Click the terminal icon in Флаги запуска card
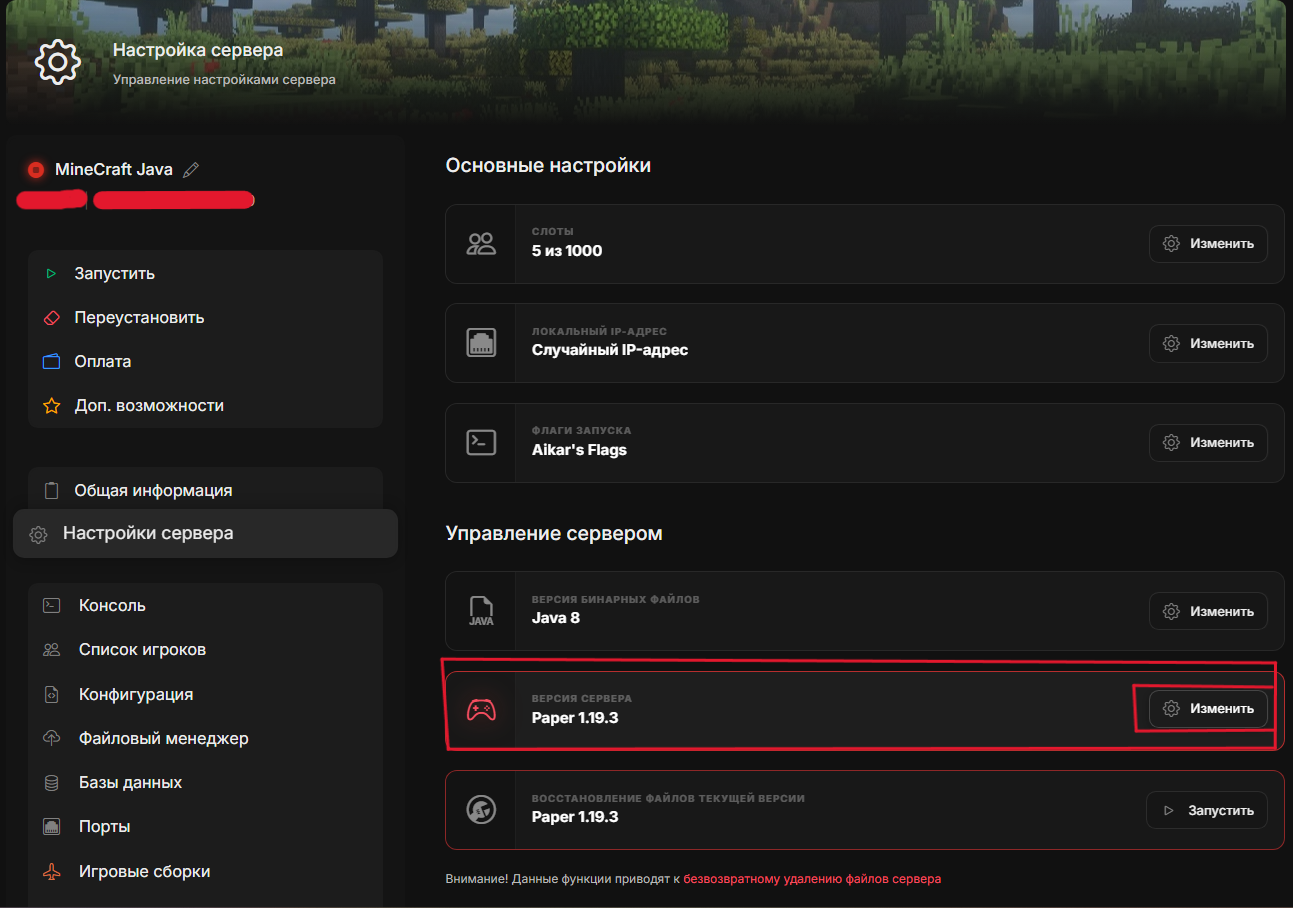The width and height of the screenshot is (1293, 908). point(481,442)
